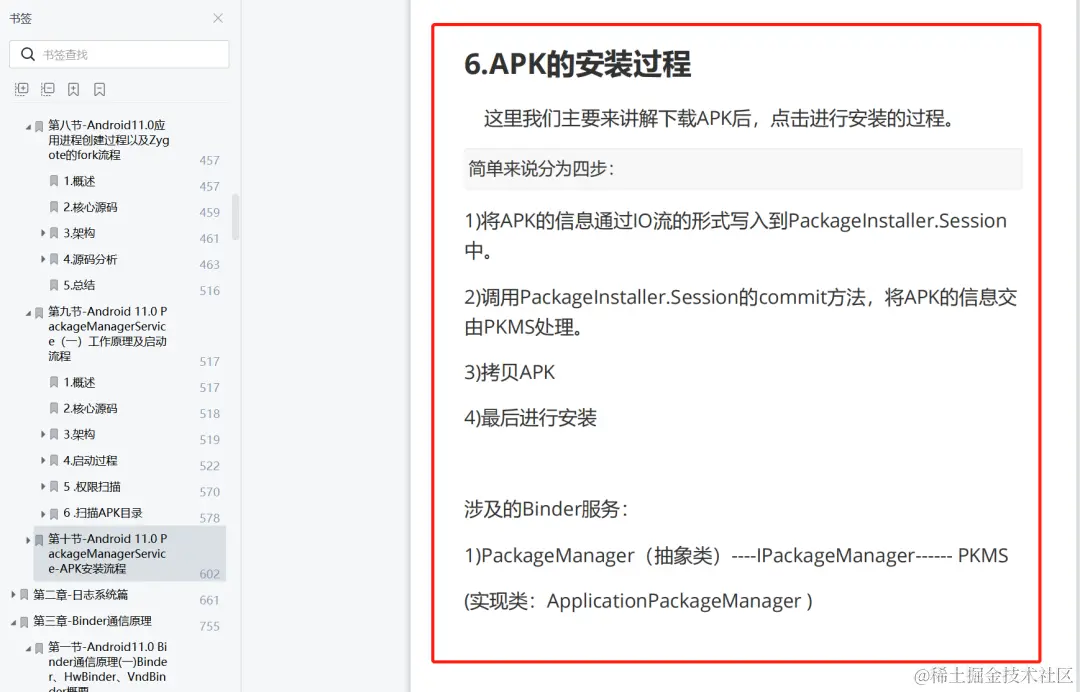
Task: Open 3.架构 bookmark on page 519
Action: click(x=79, y=434)
